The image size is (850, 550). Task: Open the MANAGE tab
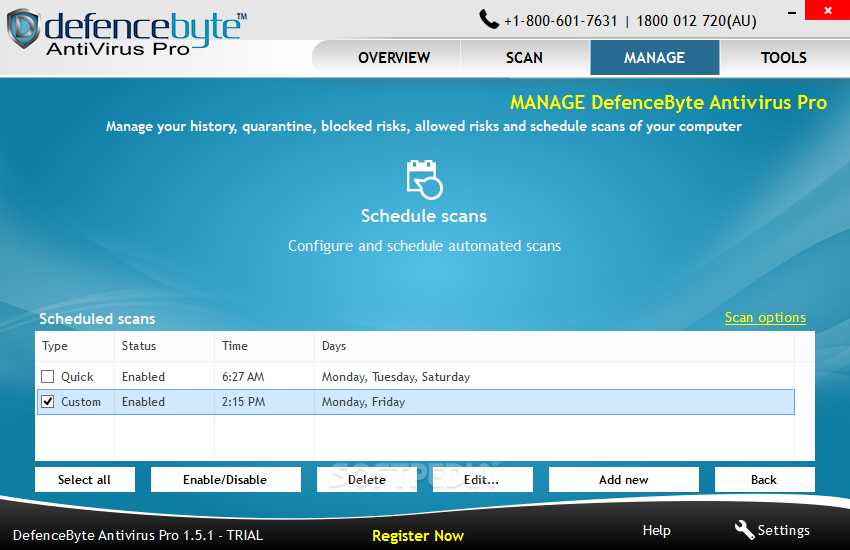654,57
